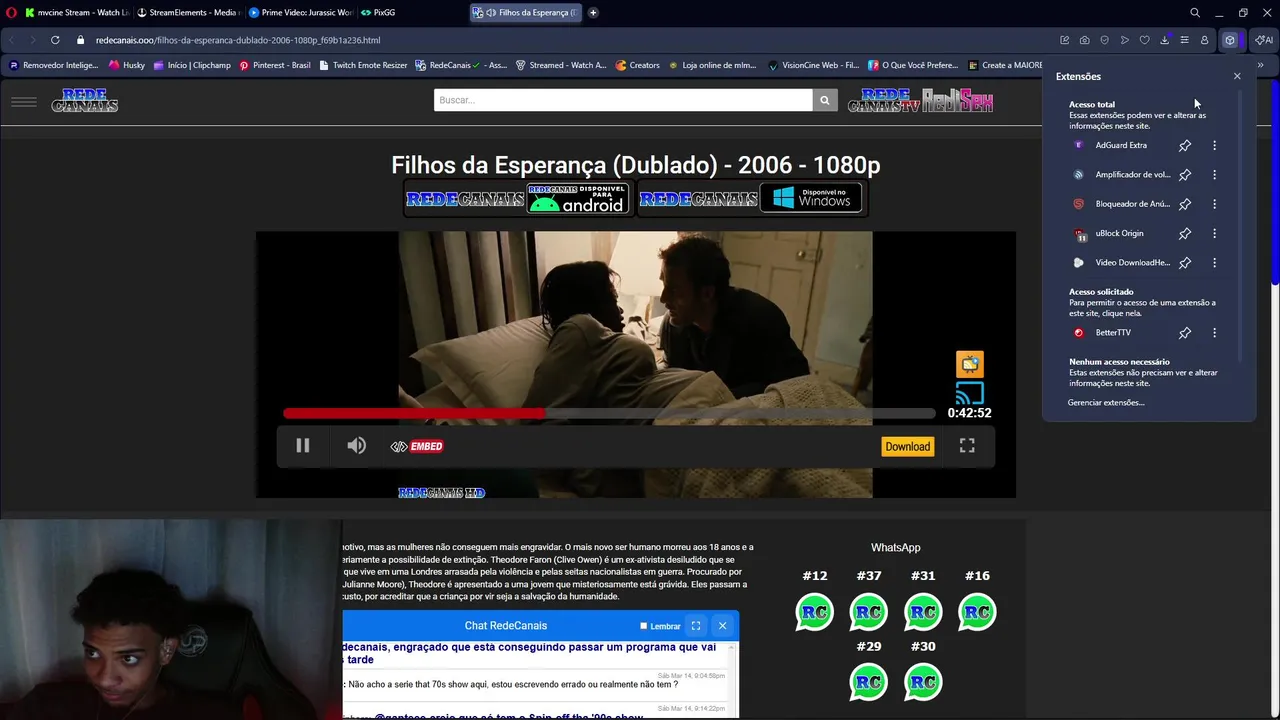
Task: Show more bookmarks with the chevron
Action: [1260, 65]
